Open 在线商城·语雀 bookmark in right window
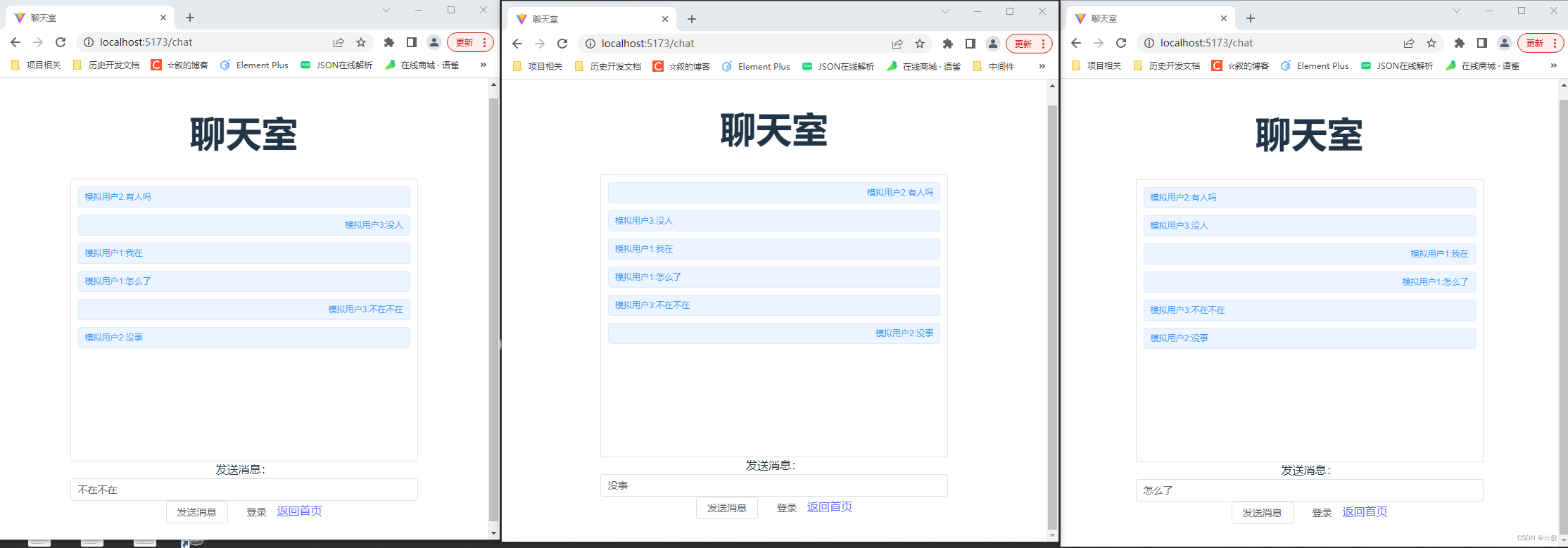The image size is (1568, 548). click(x=1482, y=65)
